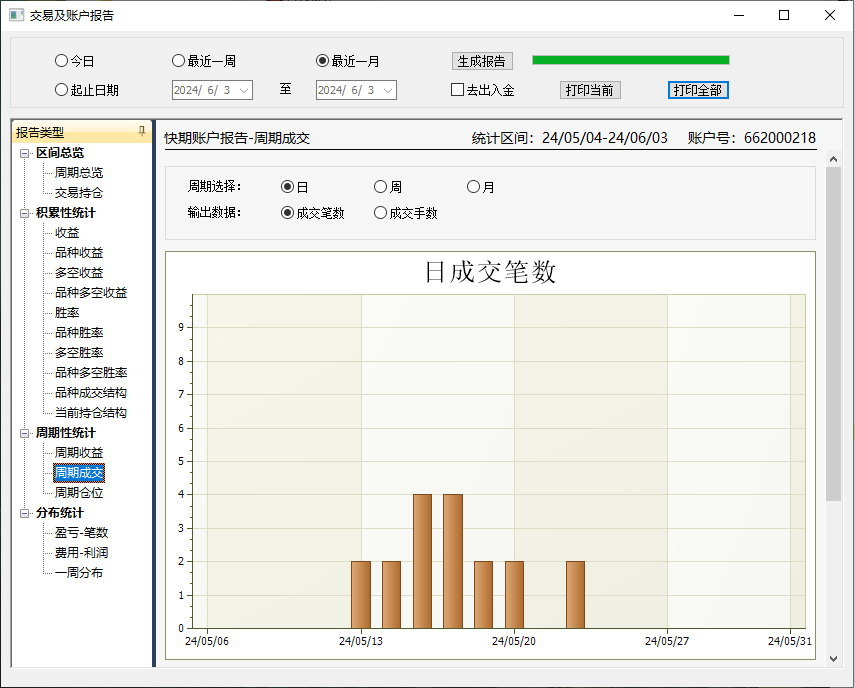
Task: Enable the 去出入金 checkbox
Action: [x=458, y=90]
